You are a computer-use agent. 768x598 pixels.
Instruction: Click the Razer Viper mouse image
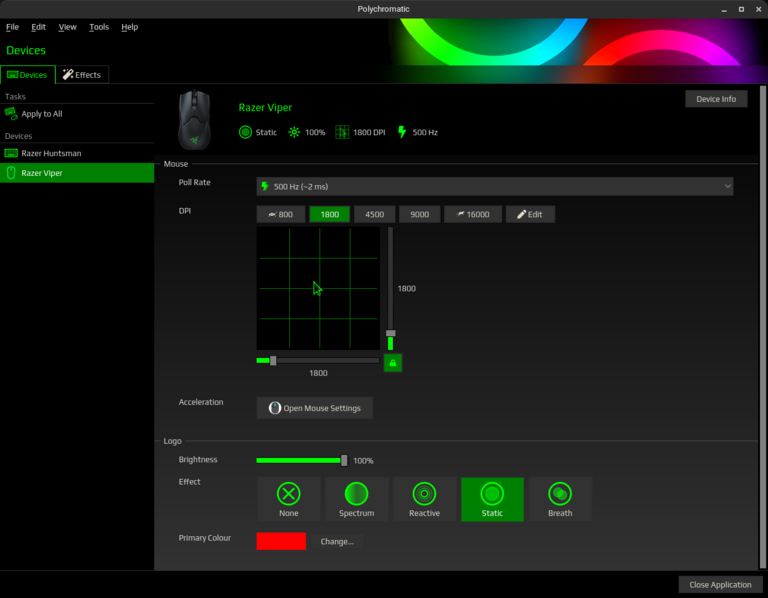194,120
